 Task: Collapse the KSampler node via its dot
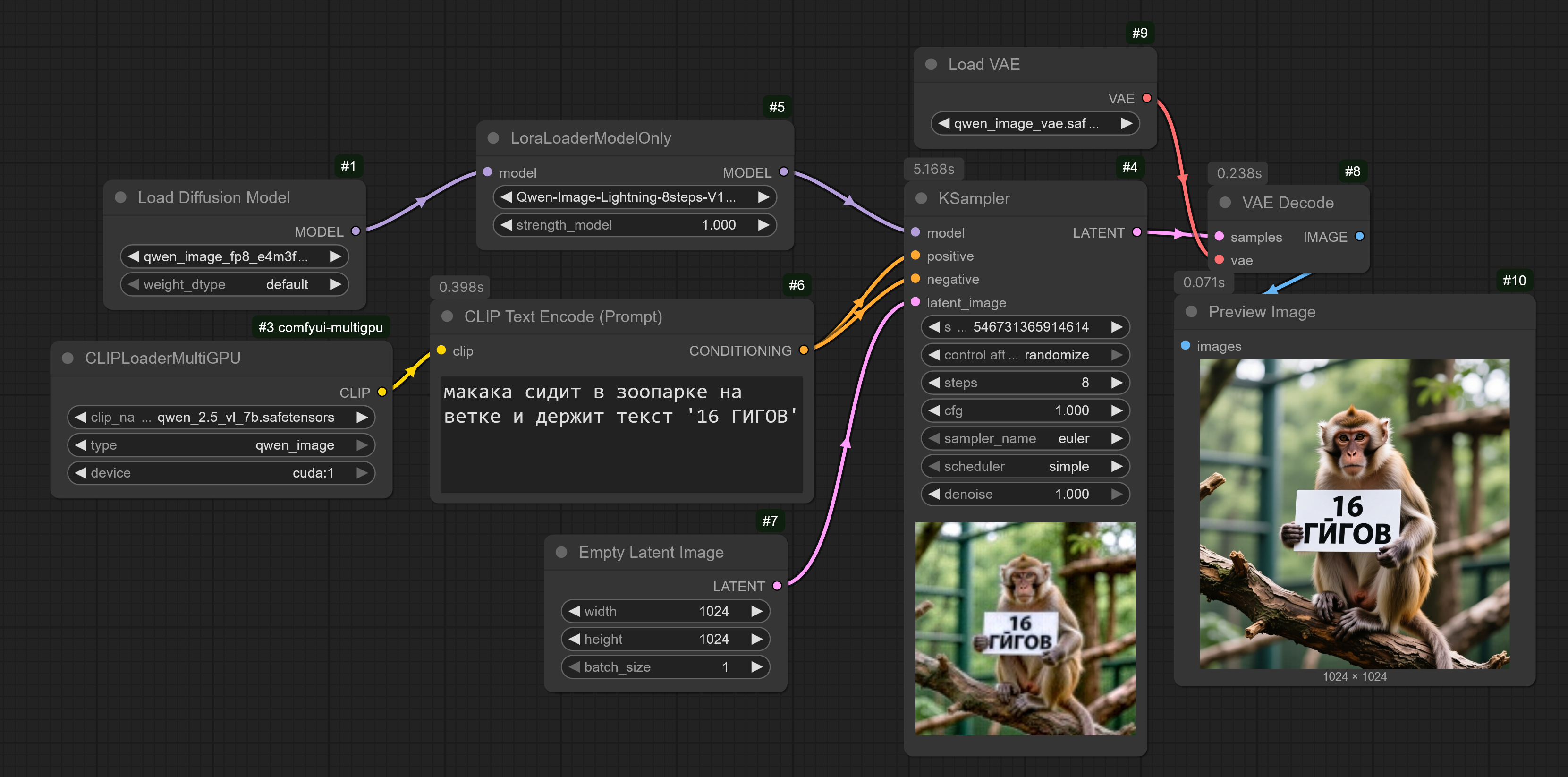tap(921, 198)
